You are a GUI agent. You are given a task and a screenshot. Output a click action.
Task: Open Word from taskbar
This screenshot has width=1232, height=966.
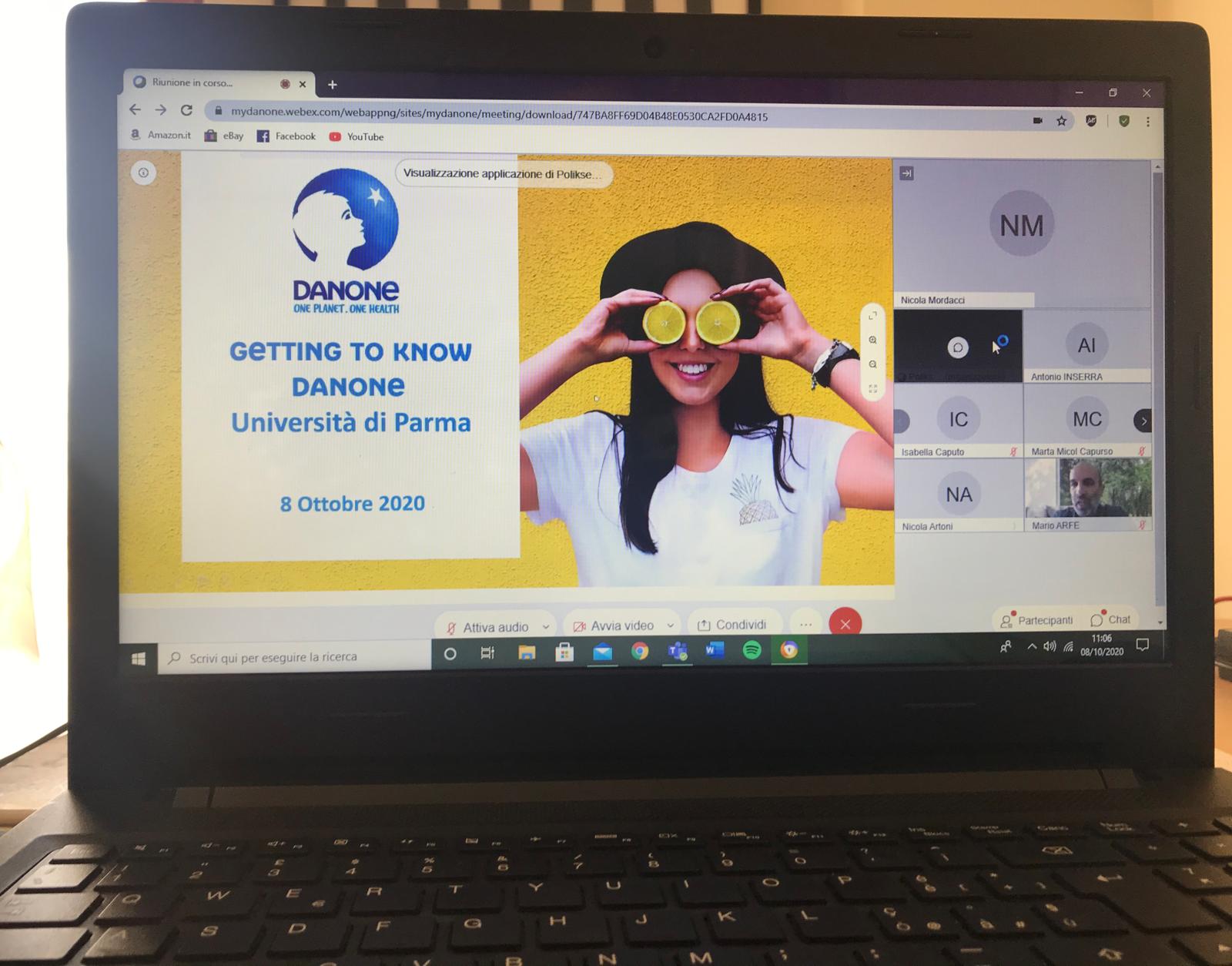(715, 651)
